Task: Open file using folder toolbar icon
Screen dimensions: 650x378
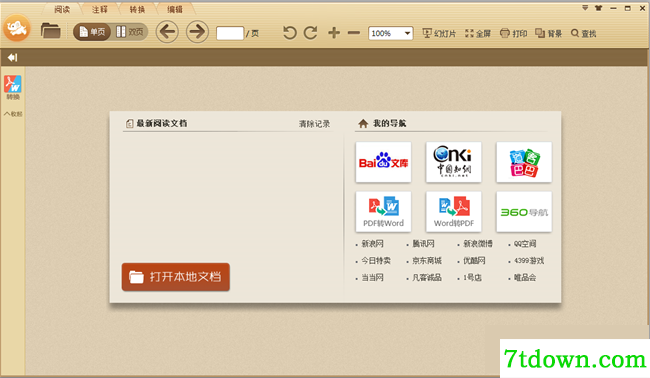Action: point(51,31)
